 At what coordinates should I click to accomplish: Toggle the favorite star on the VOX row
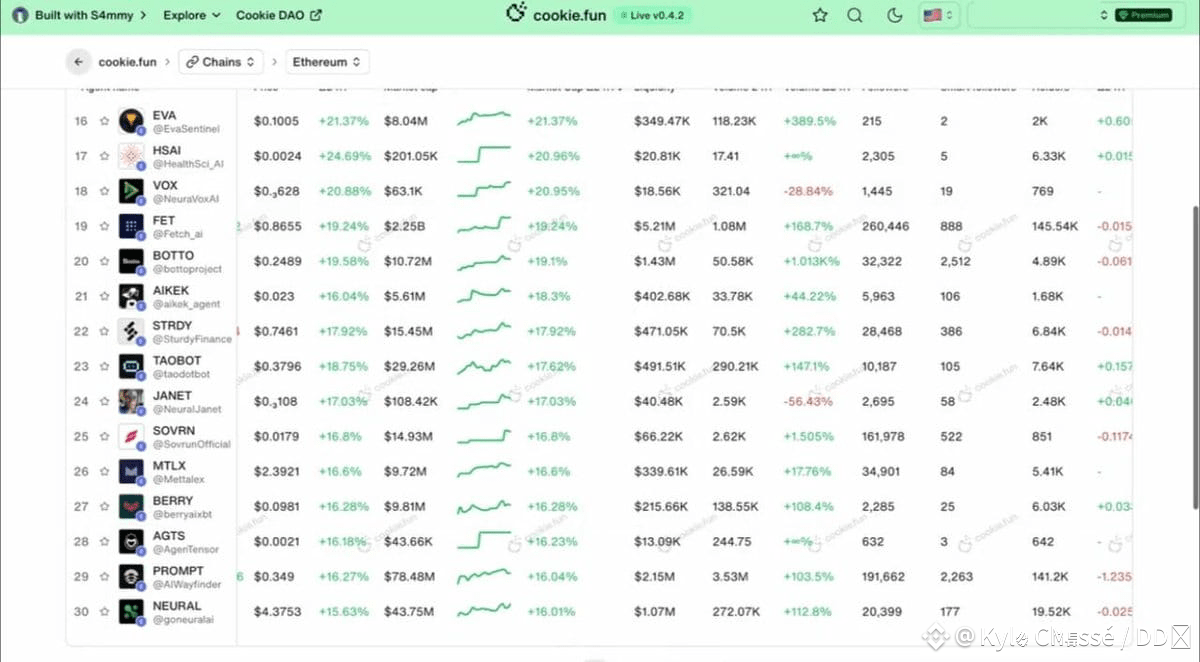pyautogui.click(x=104, y=190)
